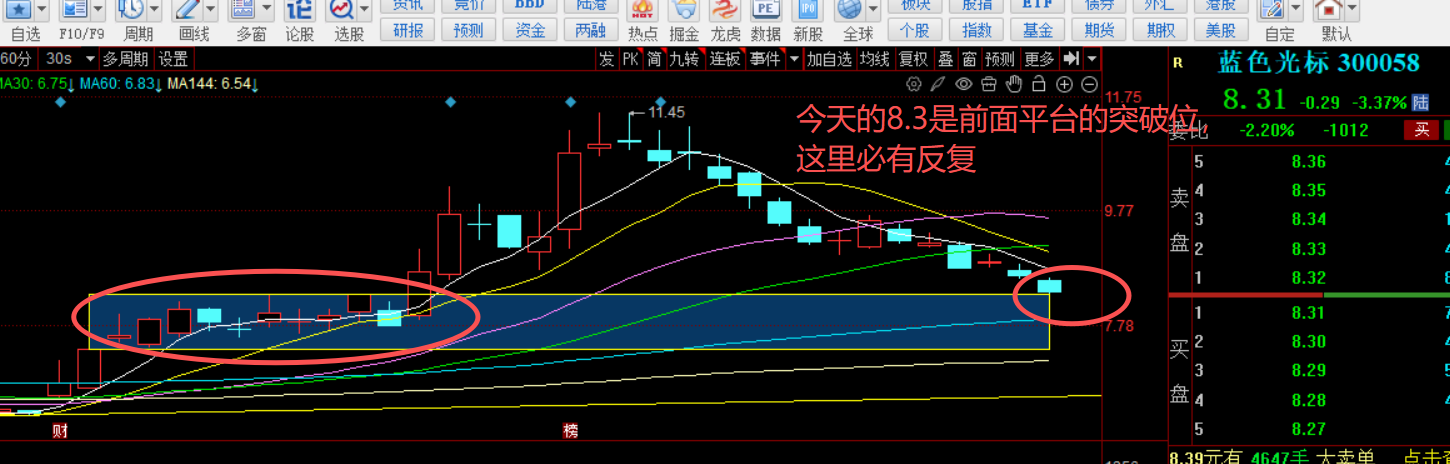The width and height of the screenshot is (1450, 464).
Task: Click the PK comparison item
Action: pos(630,59)
